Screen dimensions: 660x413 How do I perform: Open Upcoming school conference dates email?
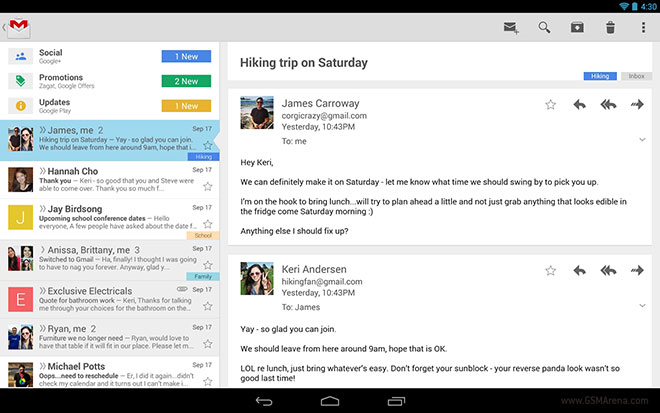click(109, 219)
